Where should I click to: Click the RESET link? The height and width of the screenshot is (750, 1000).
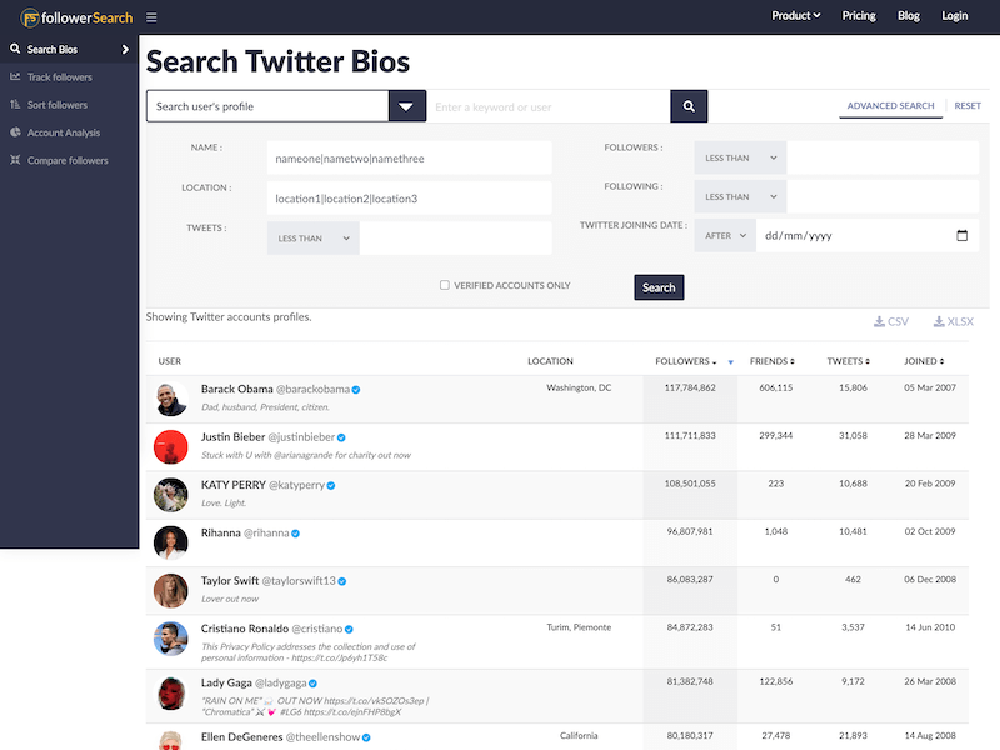pos(967,106)
